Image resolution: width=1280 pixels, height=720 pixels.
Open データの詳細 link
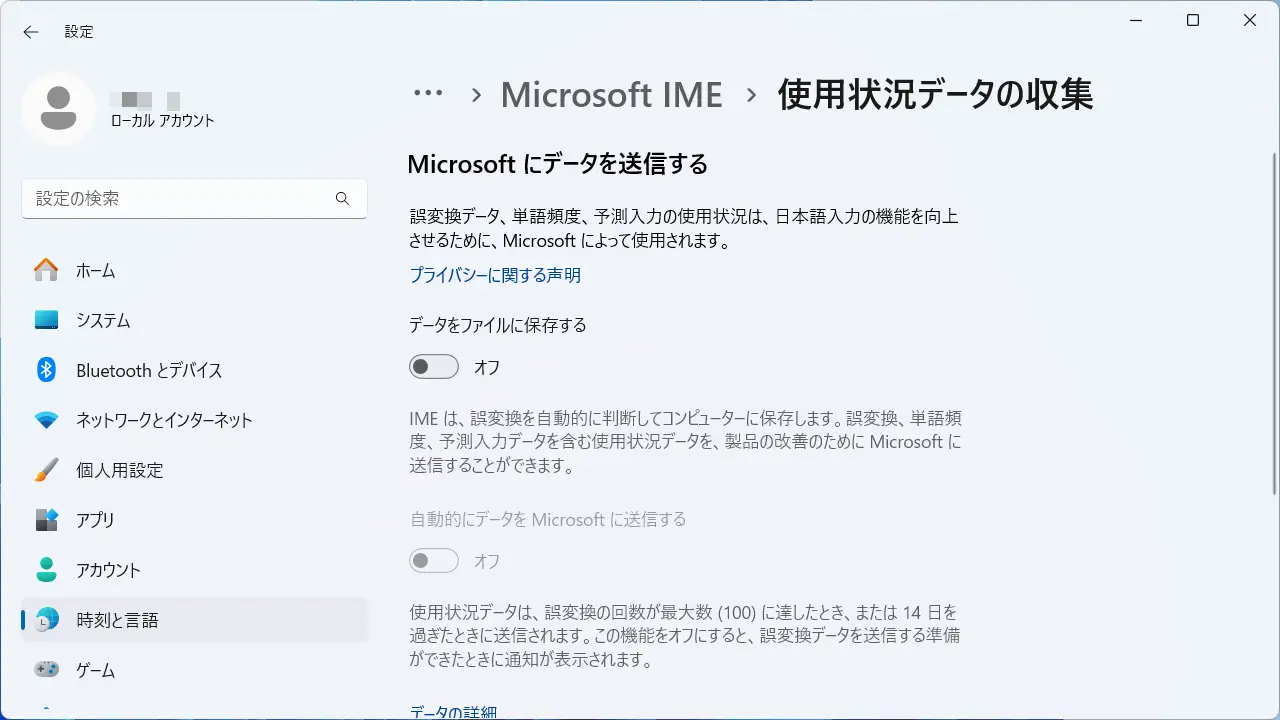[x=453, y=712]
